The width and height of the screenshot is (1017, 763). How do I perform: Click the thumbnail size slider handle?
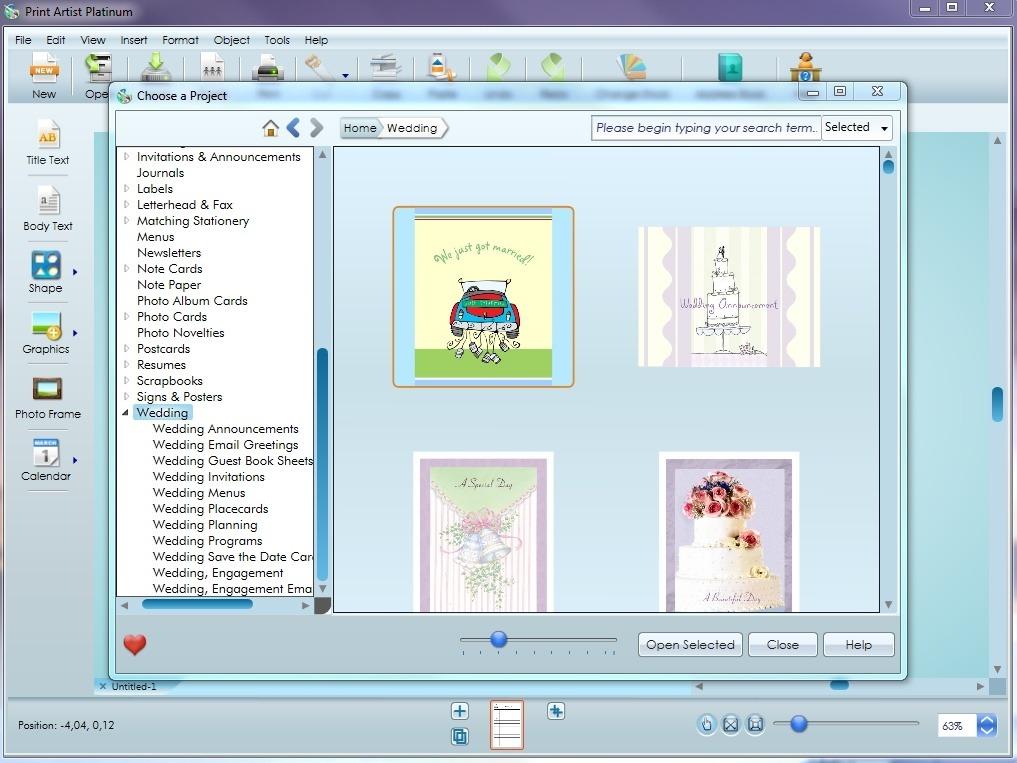coord(499,639)
